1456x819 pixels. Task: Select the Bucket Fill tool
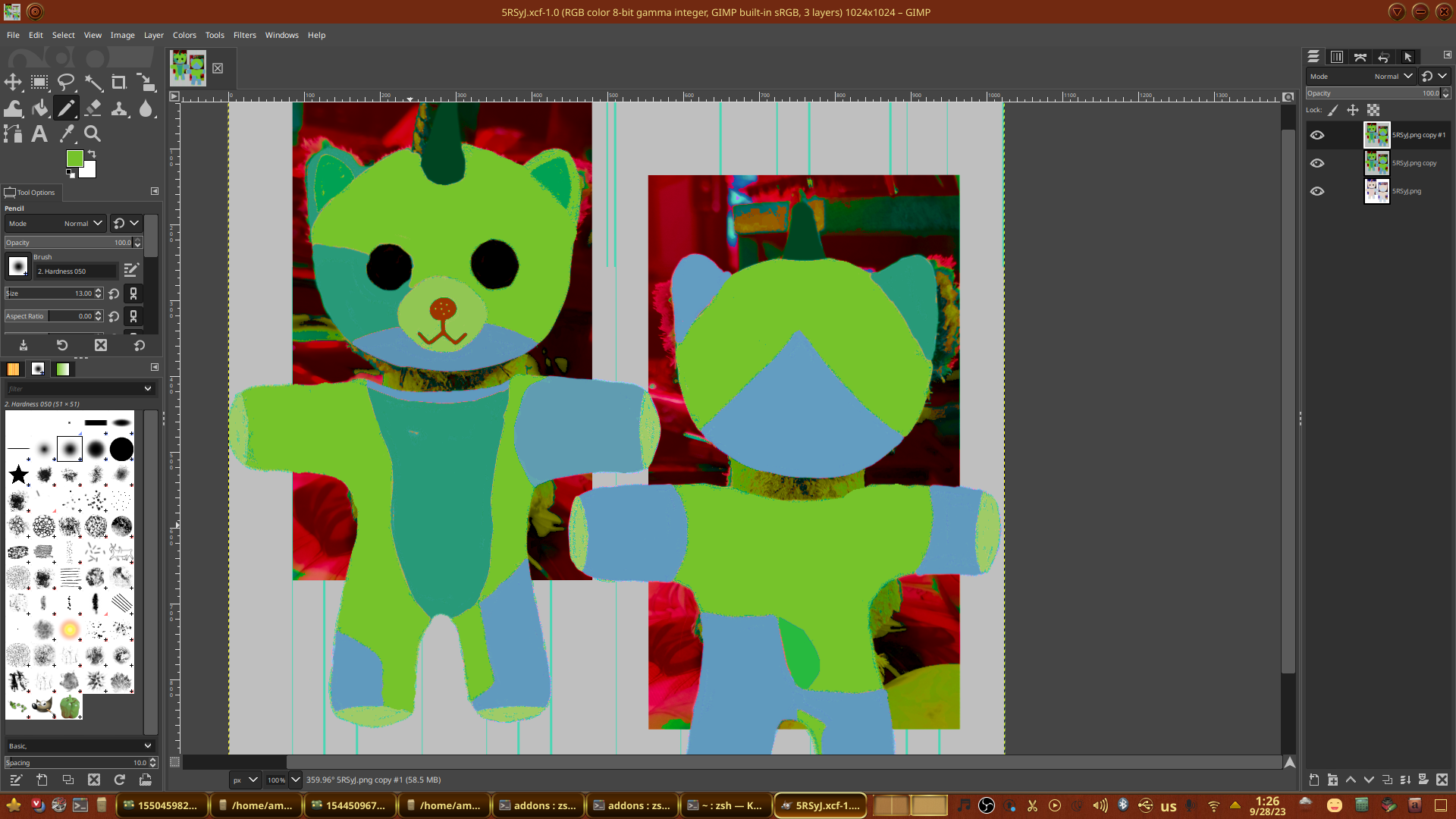click(x=40, y=108)
